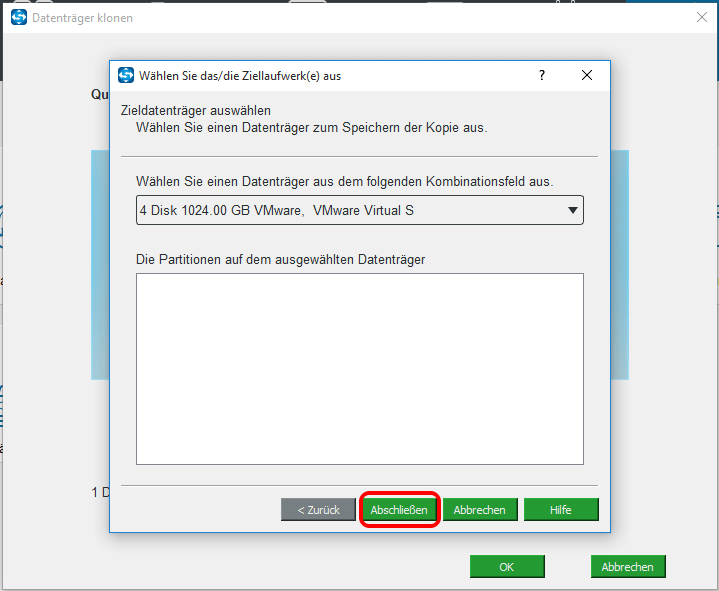Click the question mark help button in title bar
This screenshot has width=719, height=591.
coord(541,76)
